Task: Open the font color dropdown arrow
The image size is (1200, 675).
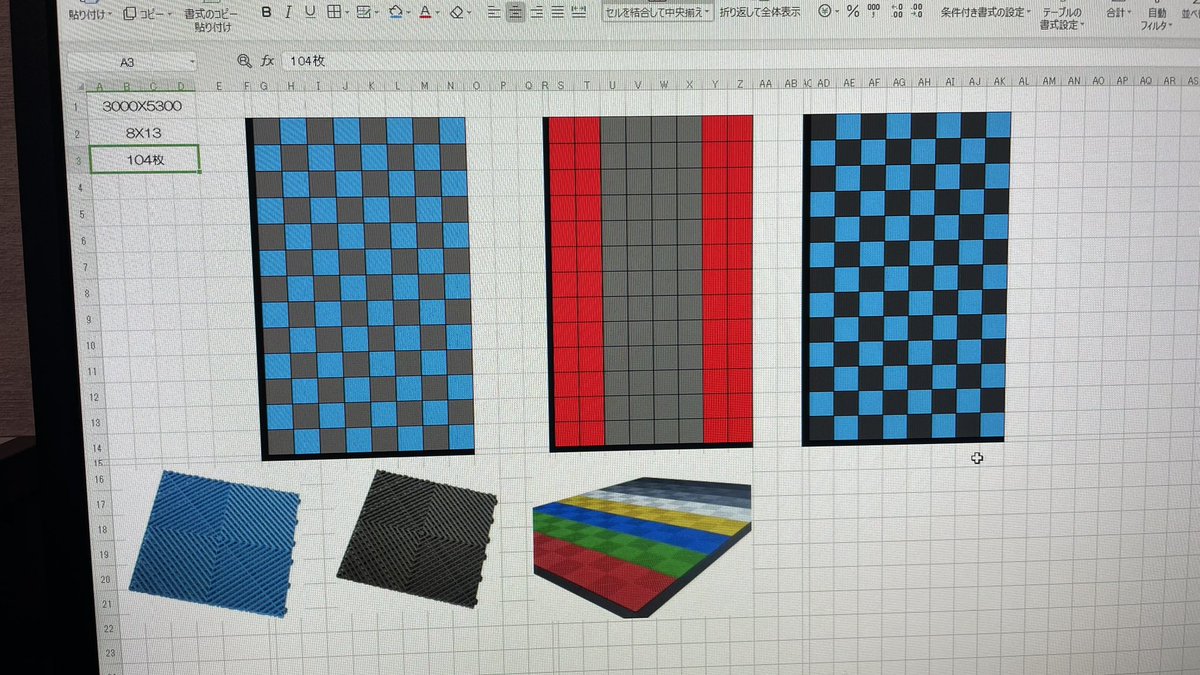Action: 438,13
